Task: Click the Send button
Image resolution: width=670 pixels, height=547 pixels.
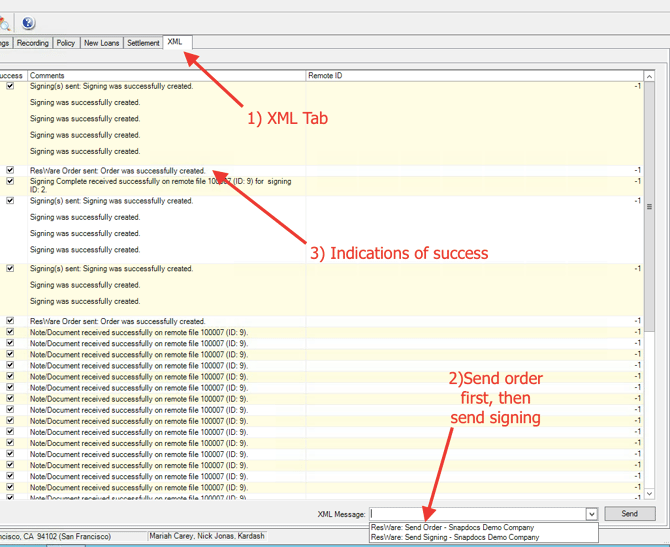Action: pyautogui.click(x=630, y=514)
